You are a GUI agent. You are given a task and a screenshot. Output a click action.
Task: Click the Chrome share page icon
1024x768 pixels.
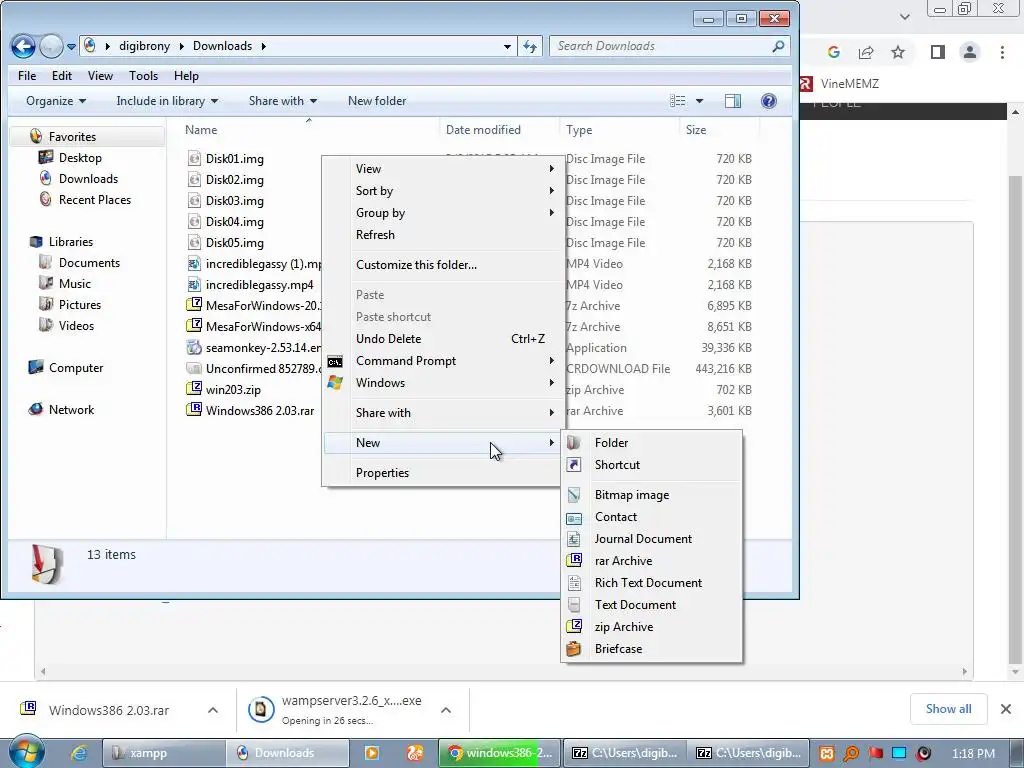tap(866, 52)
